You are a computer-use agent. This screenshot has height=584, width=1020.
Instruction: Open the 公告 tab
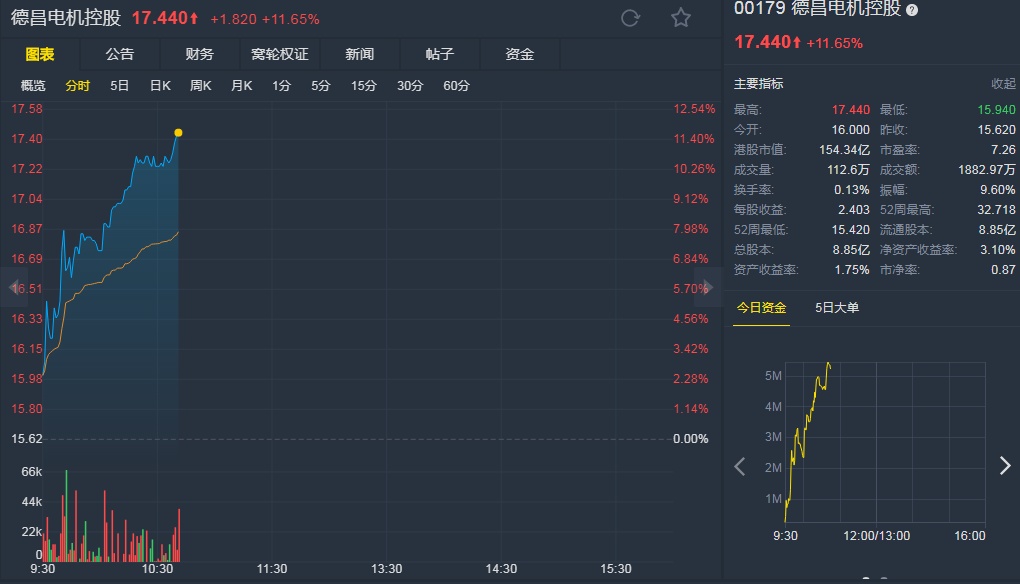(120, 54)
